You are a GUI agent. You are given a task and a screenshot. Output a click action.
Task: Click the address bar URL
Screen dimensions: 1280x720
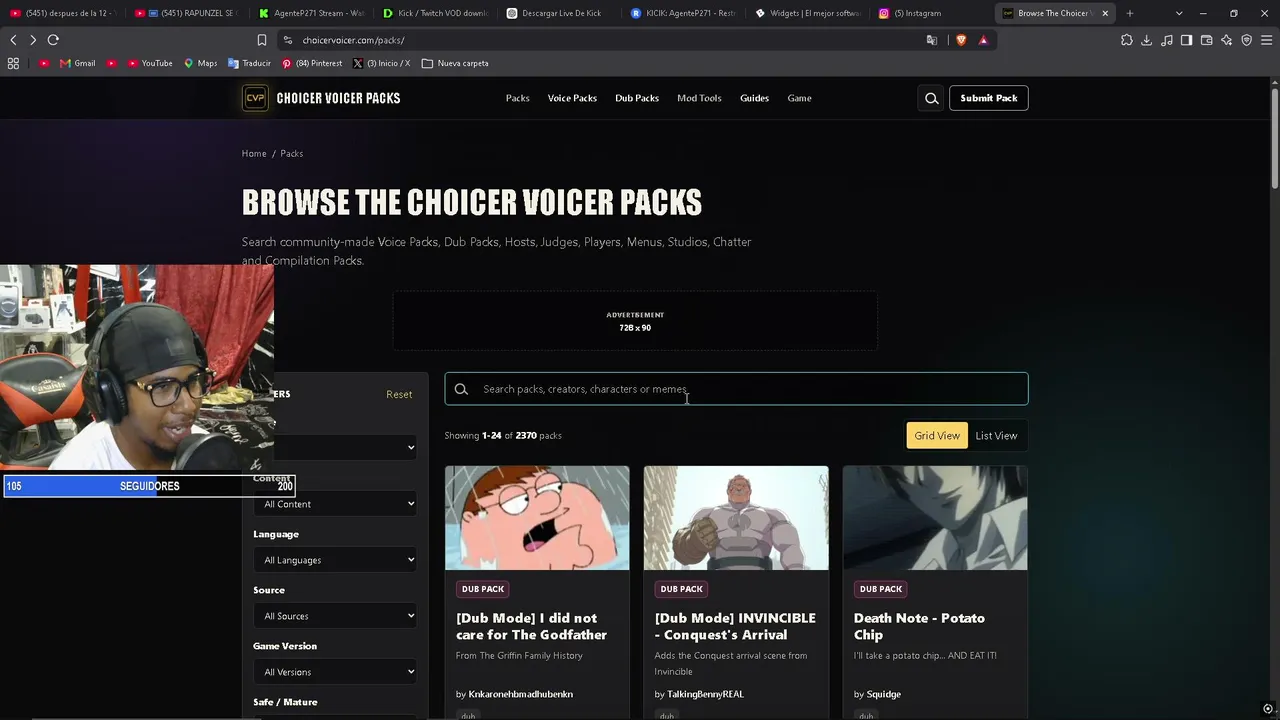pos(354,40)
